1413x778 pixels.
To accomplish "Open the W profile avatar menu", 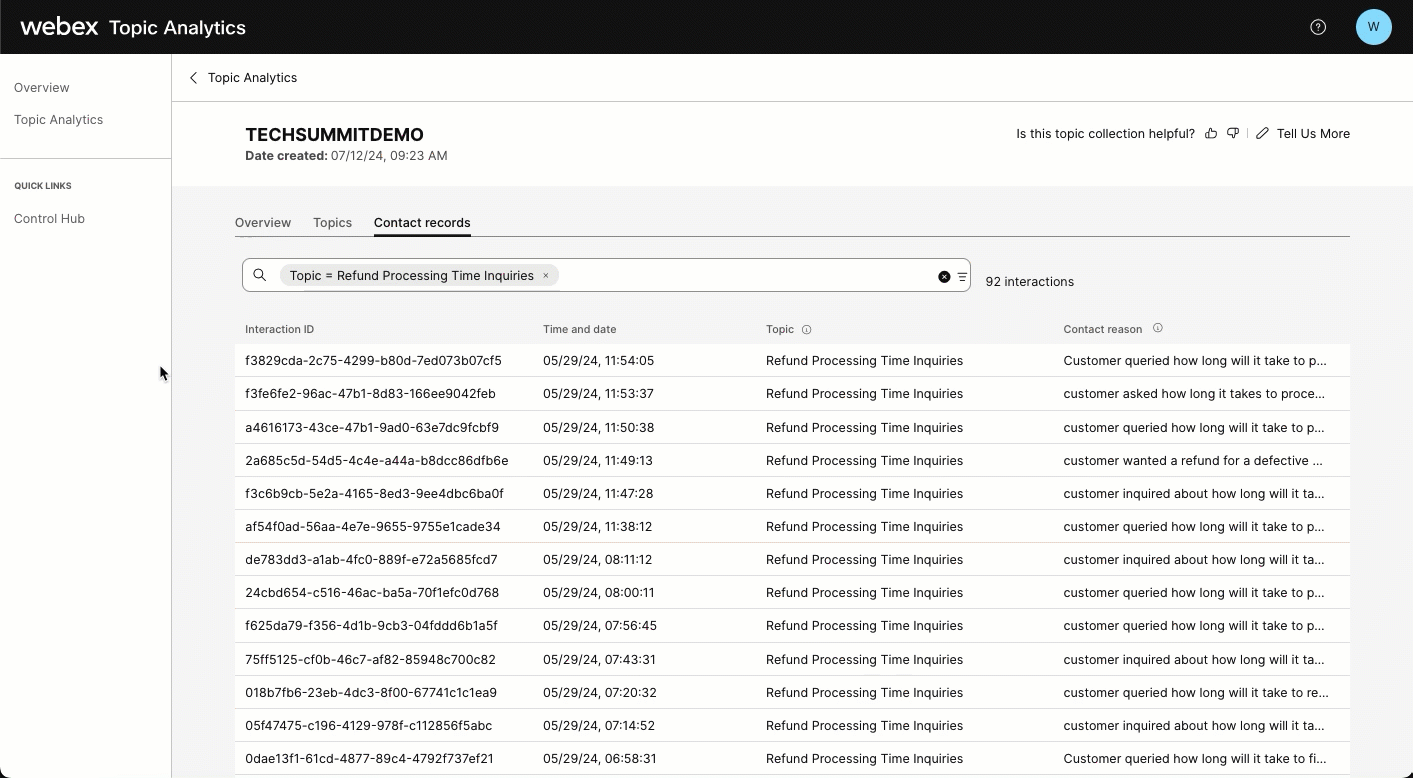I will click(x=1374, y=27).
